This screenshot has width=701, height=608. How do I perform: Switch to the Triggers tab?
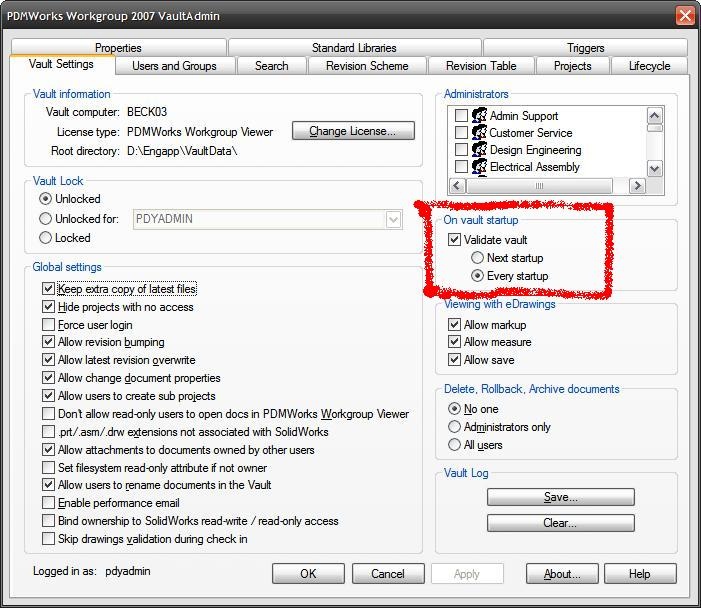pyautogui.click(x=586, y=47)
